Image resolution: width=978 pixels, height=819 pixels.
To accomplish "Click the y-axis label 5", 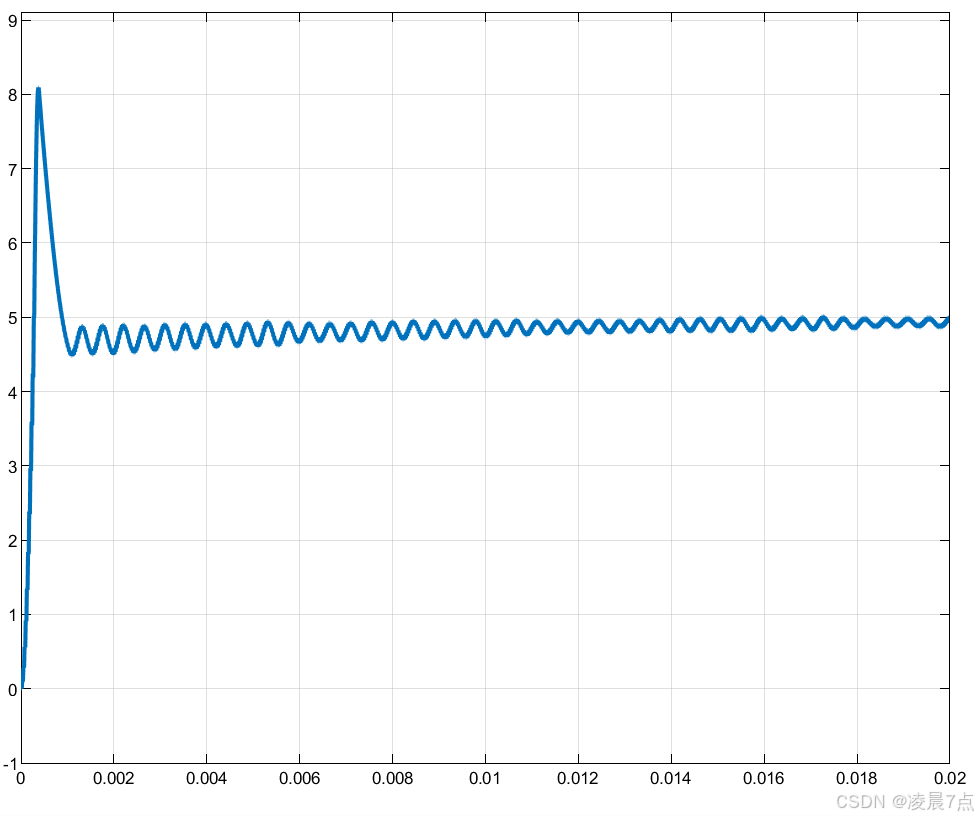I will pyautogui.click(x=12, y=319).
